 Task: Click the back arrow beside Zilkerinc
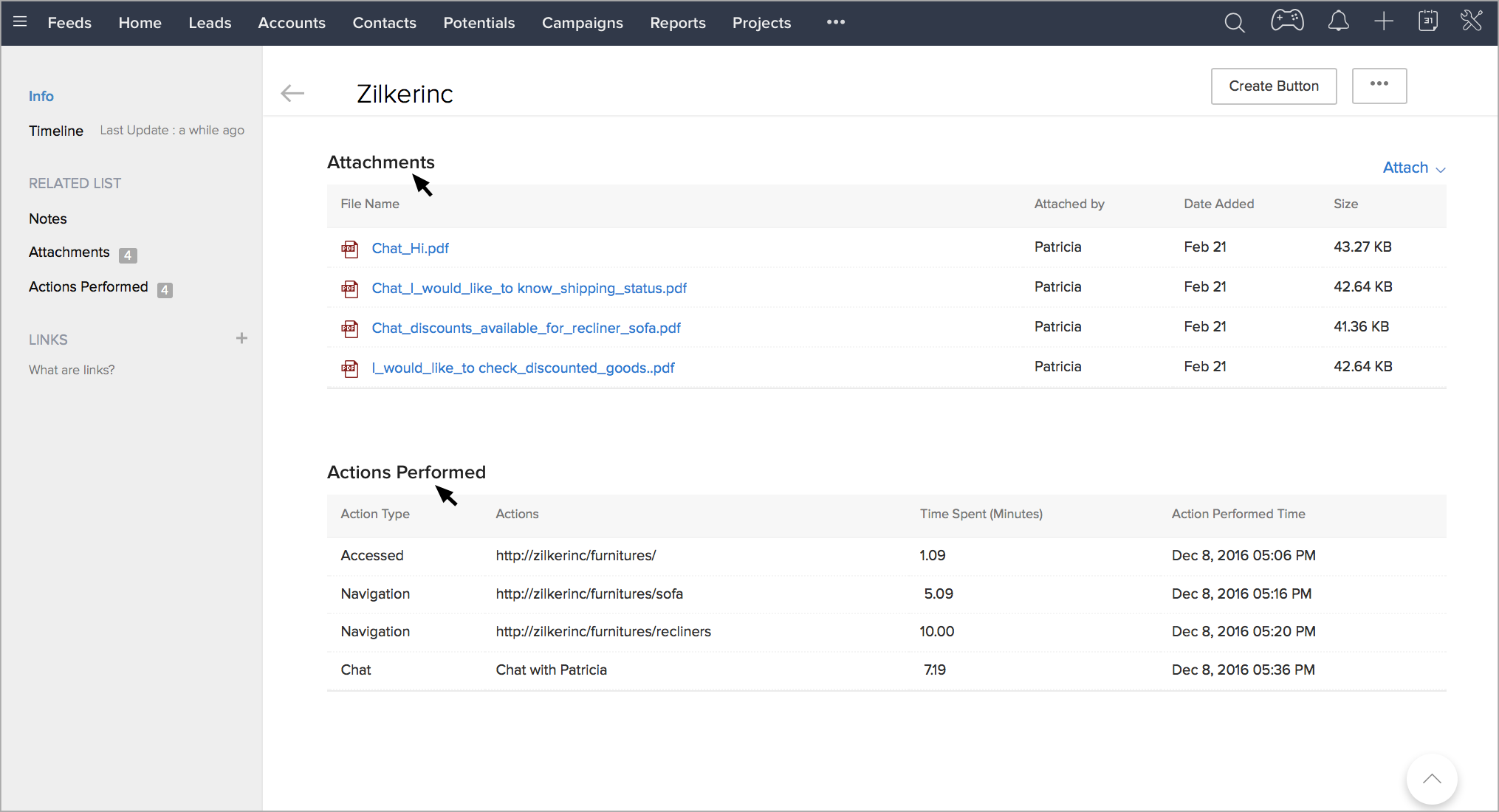(x=292, y=93)
